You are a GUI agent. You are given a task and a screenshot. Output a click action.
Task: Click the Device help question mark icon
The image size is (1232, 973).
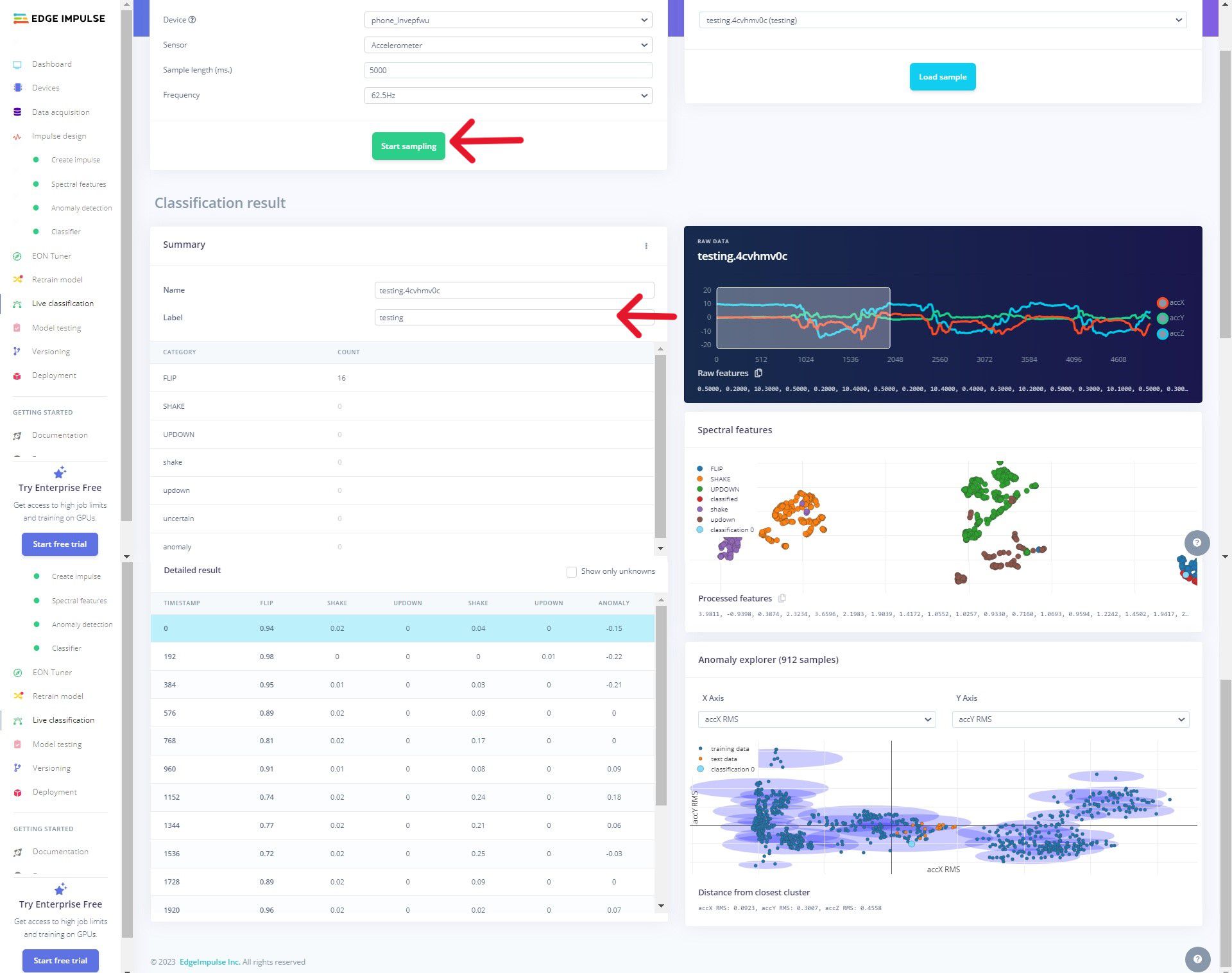point(193,20)
